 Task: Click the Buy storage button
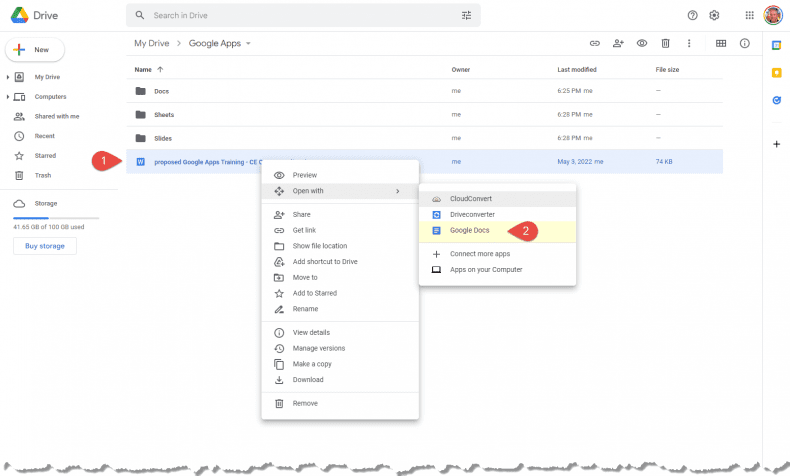44,246
